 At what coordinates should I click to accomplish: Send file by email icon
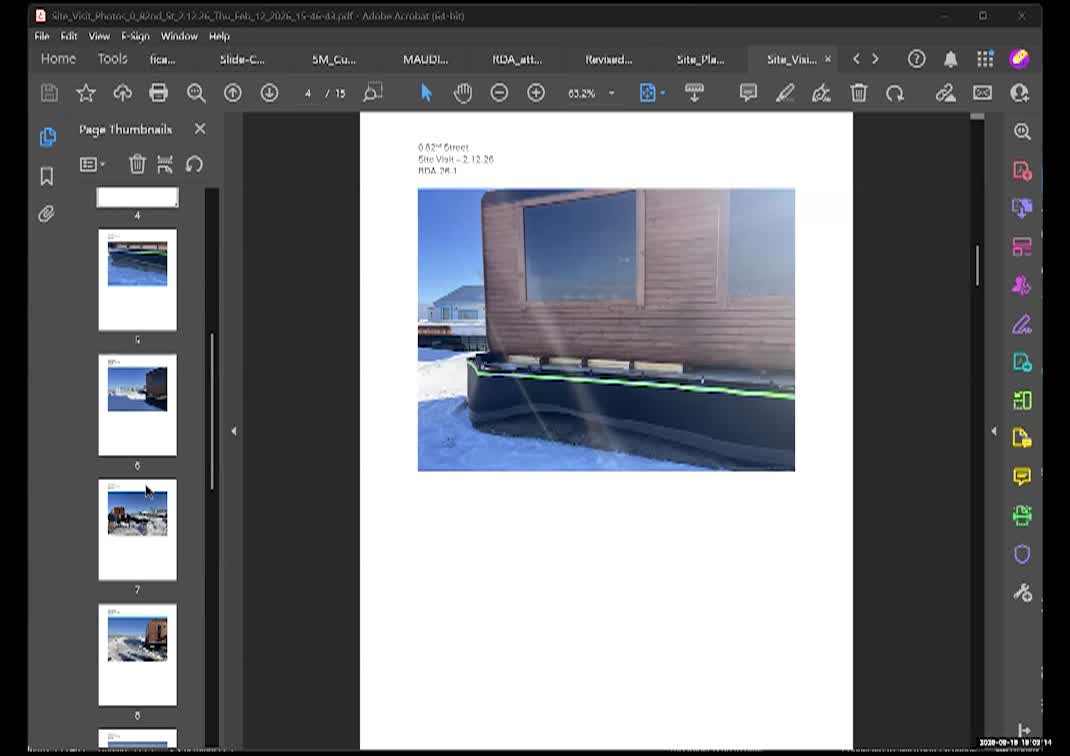coord(983,93)
